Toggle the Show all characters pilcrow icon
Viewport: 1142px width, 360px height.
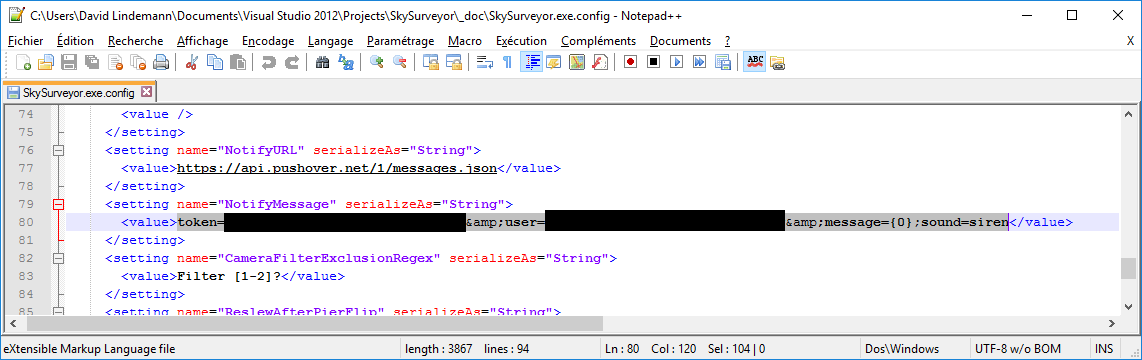(507, 62)
